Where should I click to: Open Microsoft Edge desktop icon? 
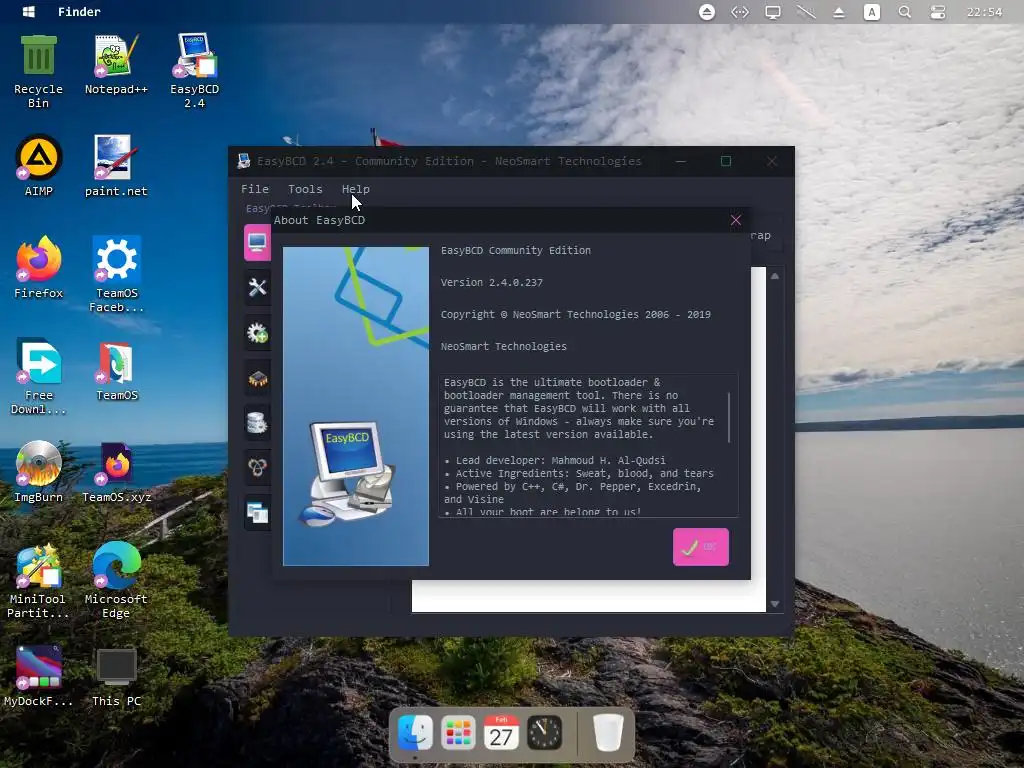(116, 580)
